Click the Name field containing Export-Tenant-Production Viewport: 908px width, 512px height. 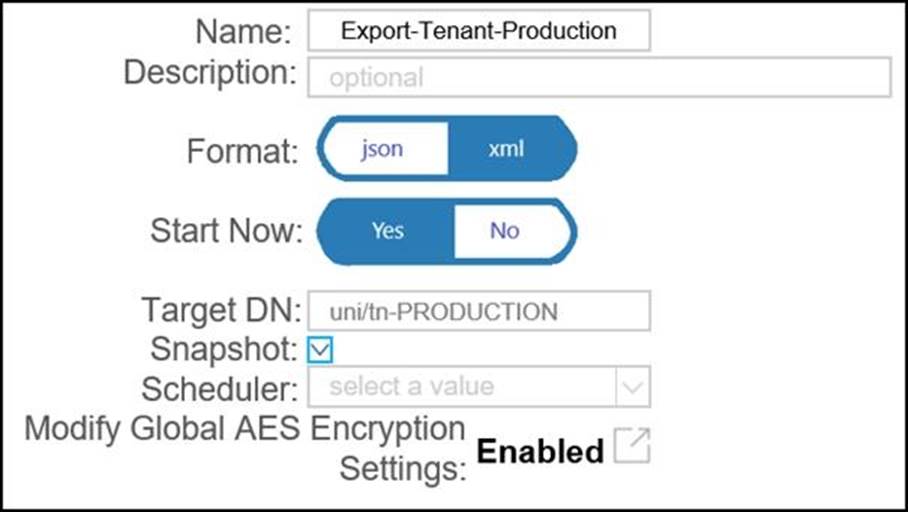tap(479, 31)
